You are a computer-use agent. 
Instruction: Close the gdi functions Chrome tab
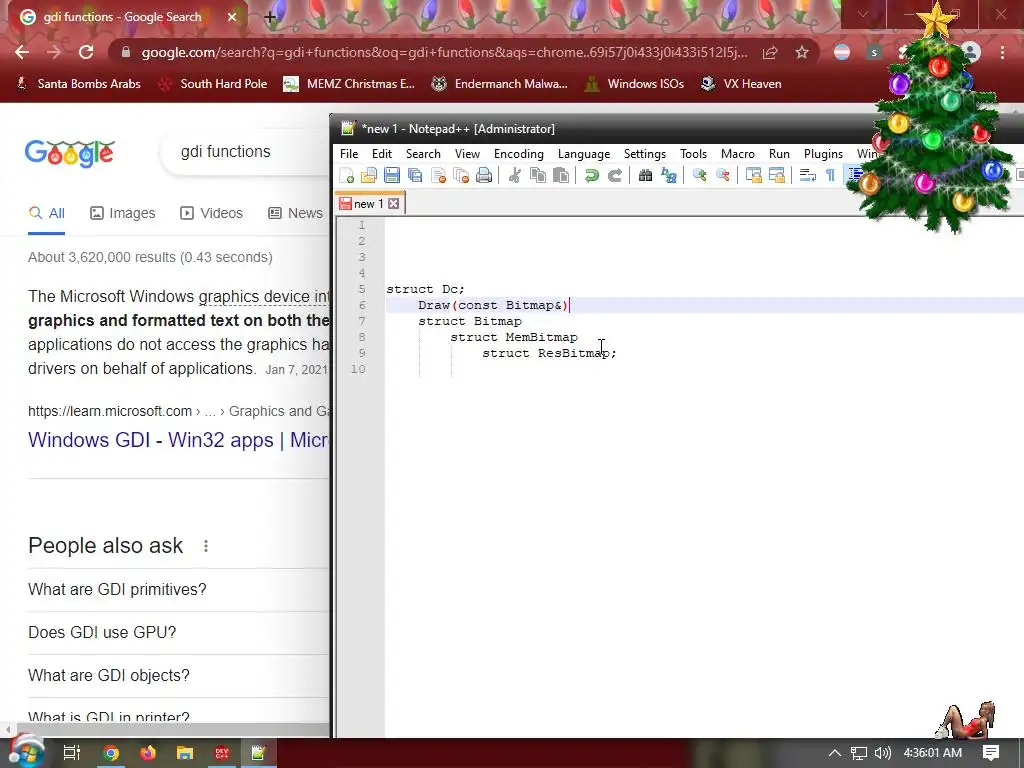coord(232,17)
